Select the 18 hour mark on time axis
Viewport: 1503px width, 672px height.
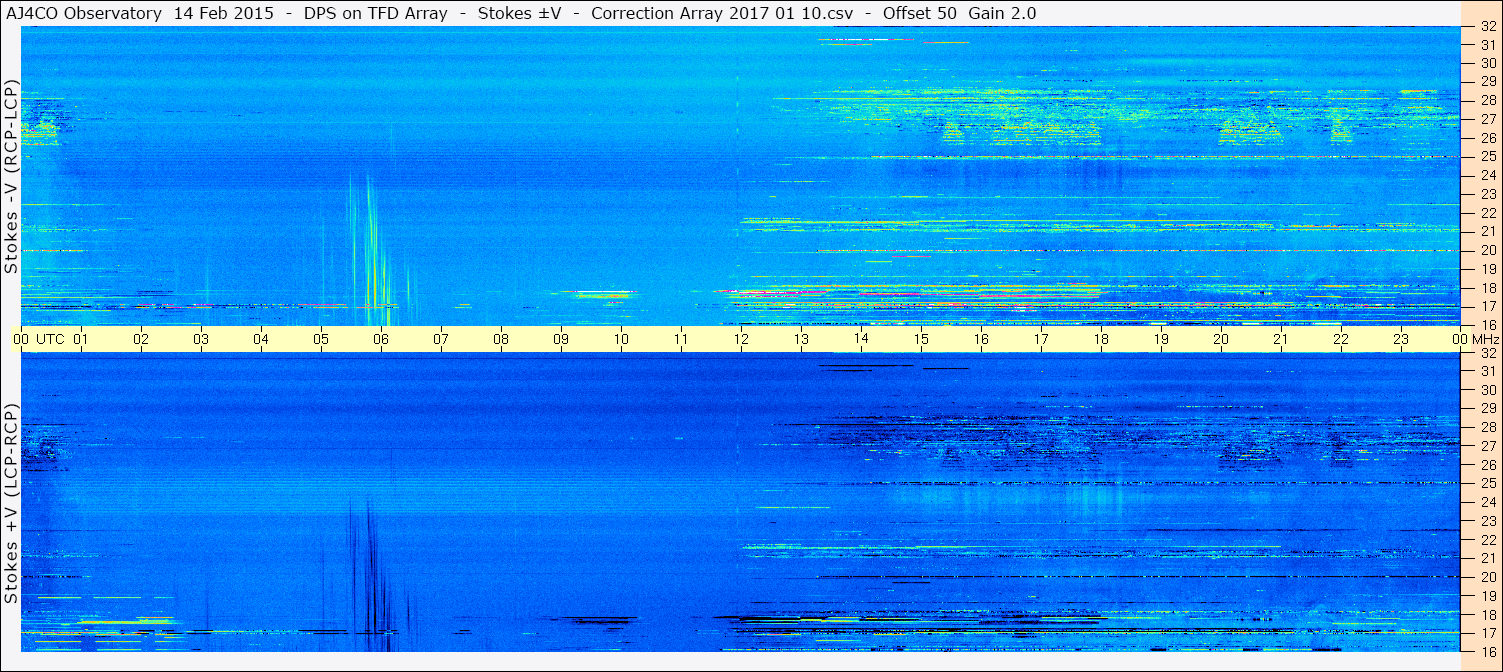click(1101, 339)
